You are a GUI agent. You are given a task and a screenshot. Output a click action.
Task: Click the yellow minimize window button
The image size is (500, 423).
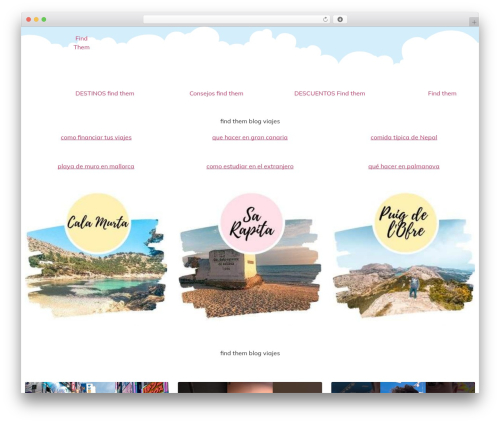[36, 20]
